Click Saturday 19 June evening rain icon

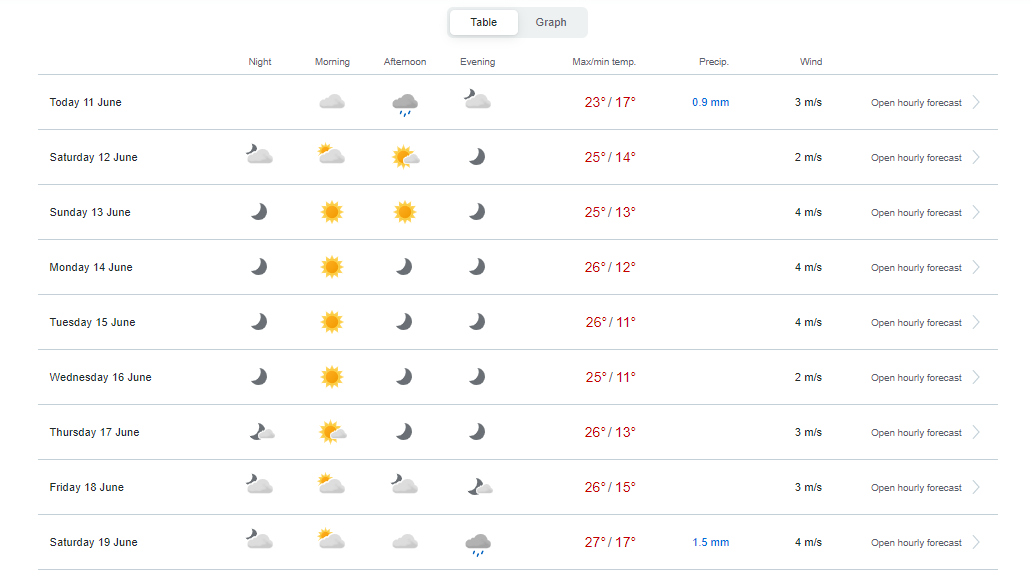tap(478, 544)
